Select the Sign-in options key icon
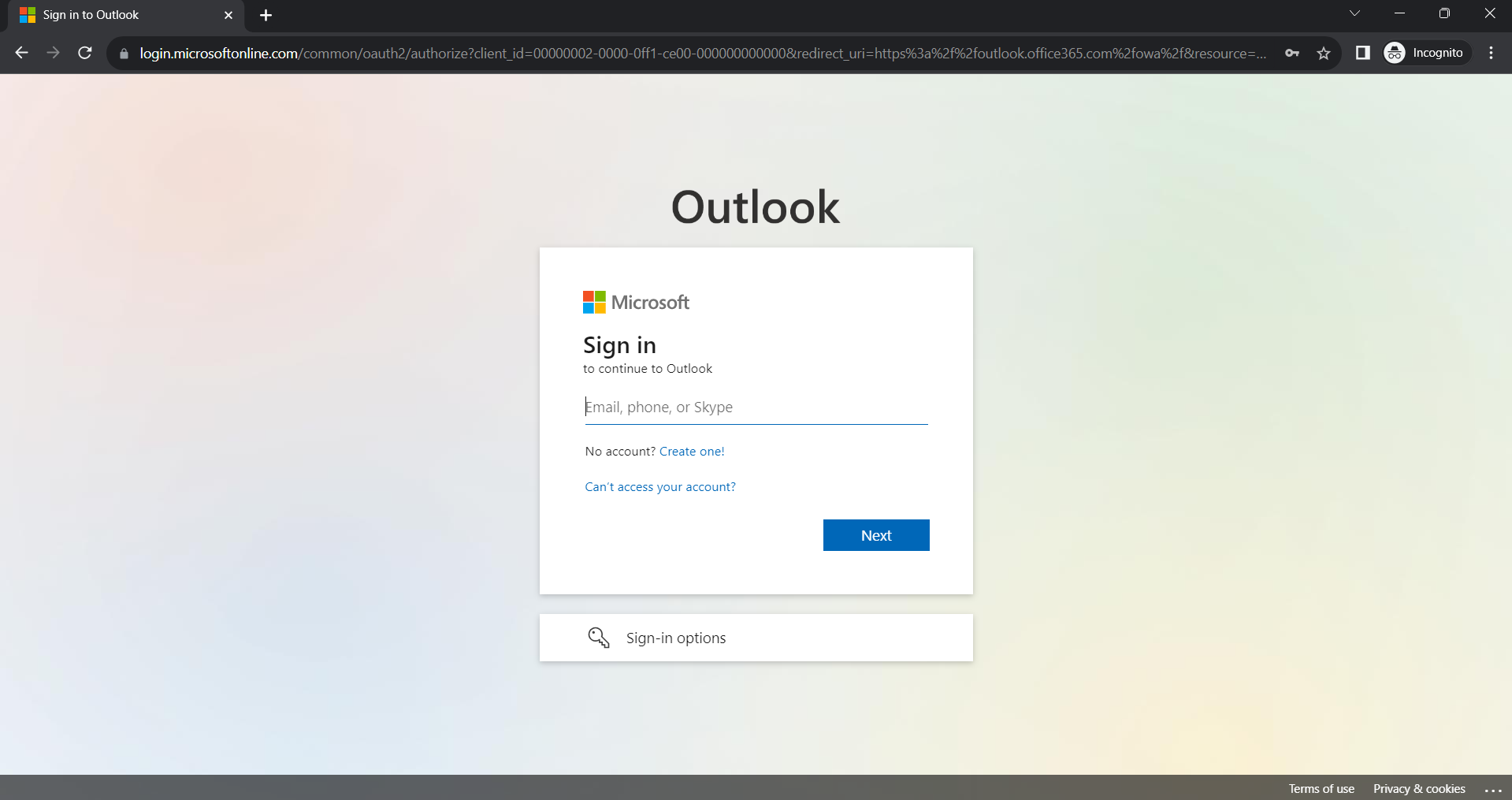The image size is (1512, 800). [599, 637]
